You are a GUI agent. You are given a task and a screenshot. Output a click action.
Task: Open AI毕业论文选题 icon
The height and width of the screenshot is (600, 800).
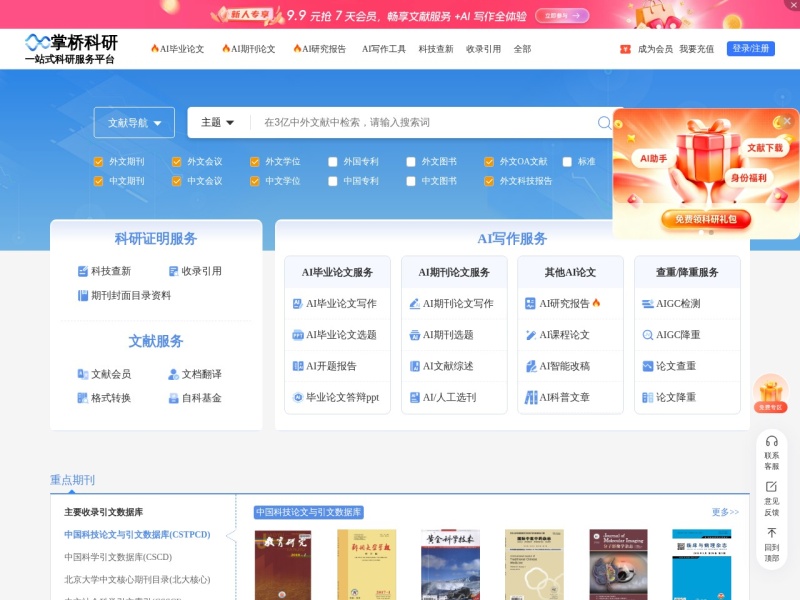tap(297, 335)
